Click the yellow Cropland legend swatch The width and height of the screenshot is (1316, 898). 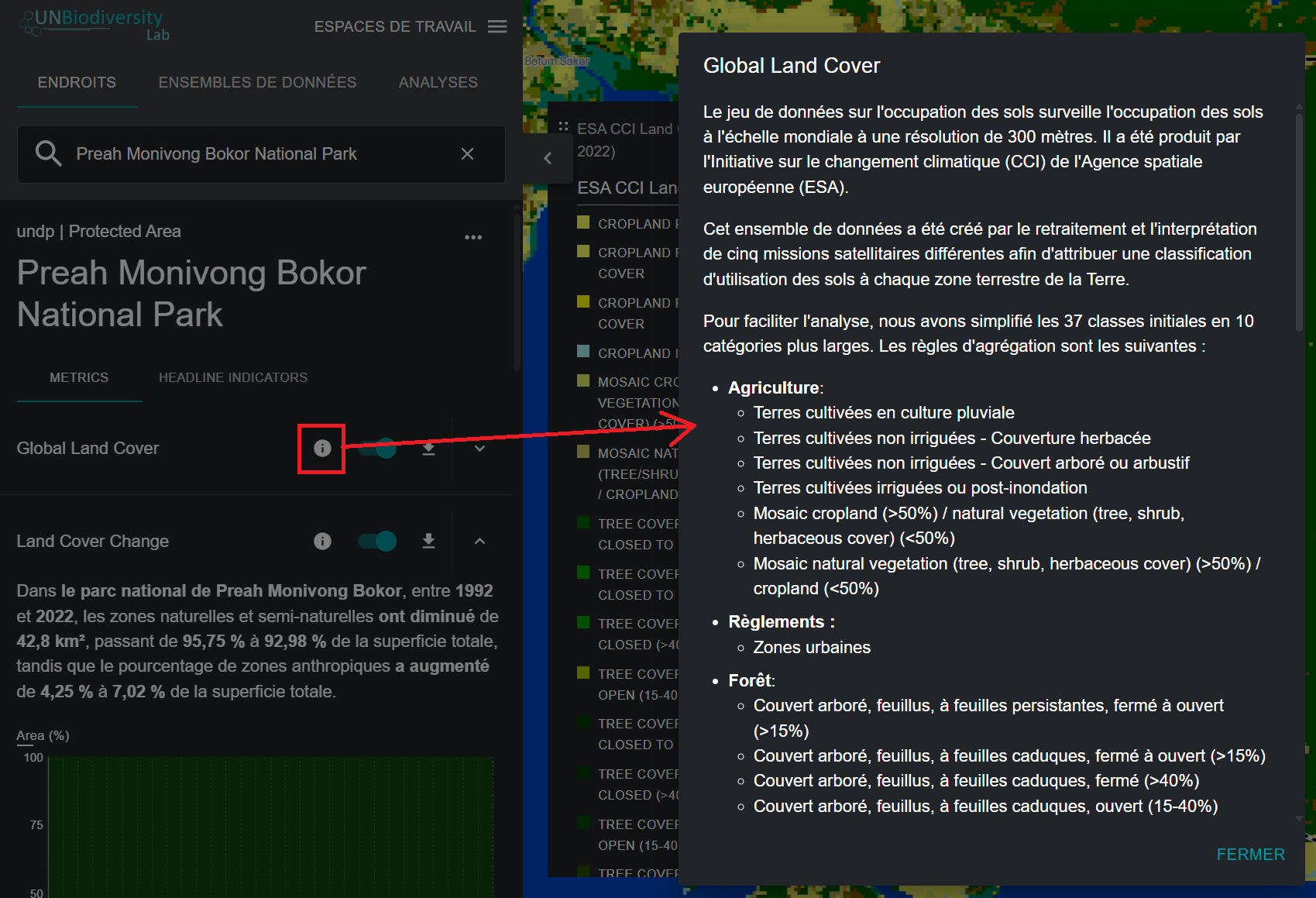coord(584,223)
